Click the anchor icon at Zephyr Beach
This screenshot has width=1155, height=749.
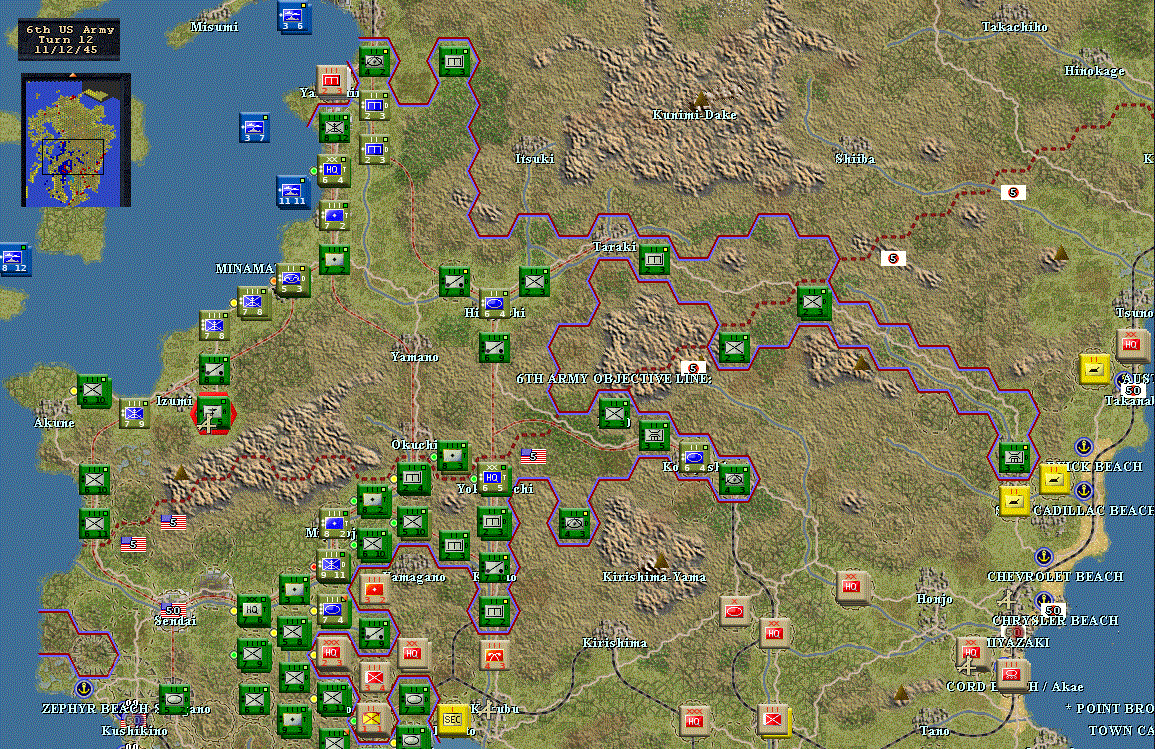pyautogui.click(x=84, y=689)
